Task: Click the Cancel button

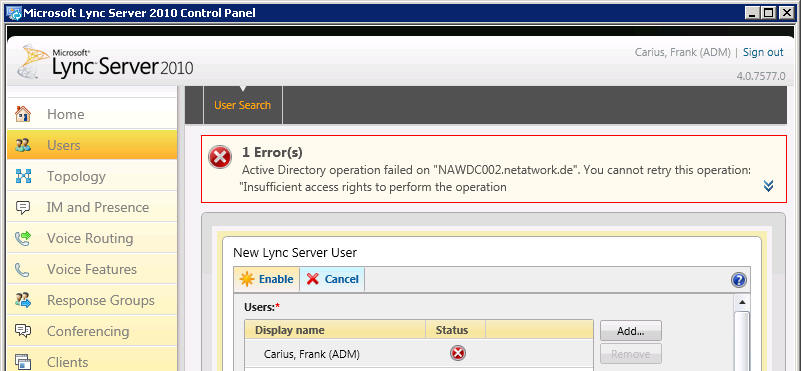Action: tap(332, 279)
